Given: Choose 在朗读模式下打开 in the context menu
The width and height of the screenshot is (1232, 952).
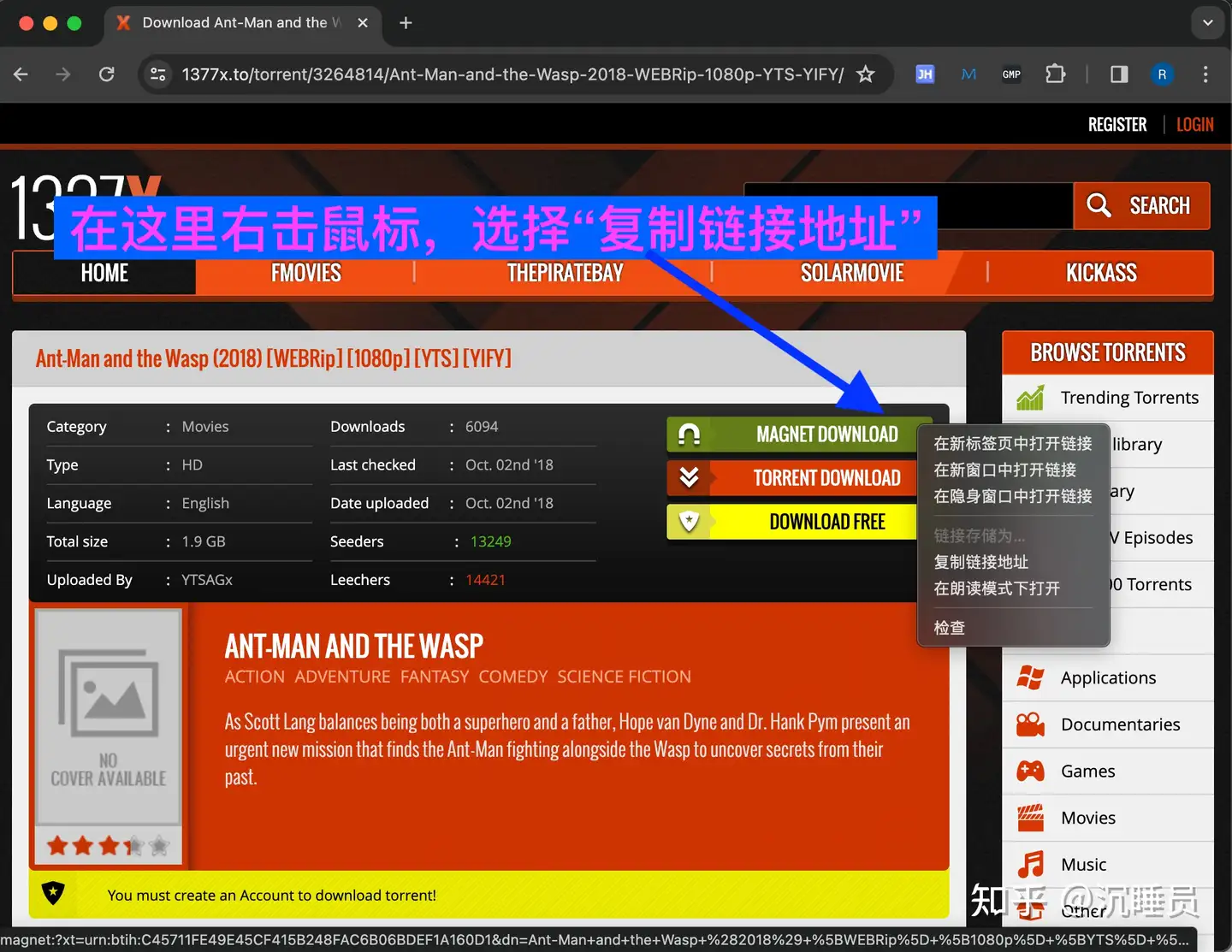Looking at the screenshot, I should (x=1013, y=588).
